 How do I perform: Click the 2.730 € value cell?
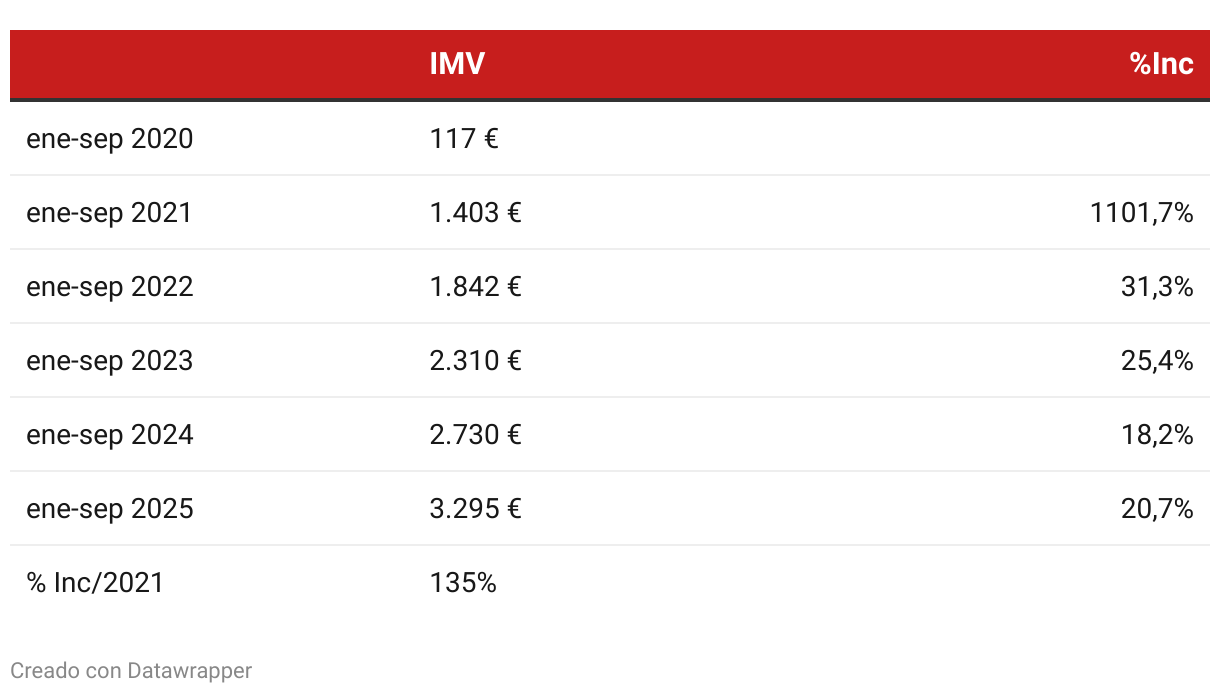click(476, 434)
